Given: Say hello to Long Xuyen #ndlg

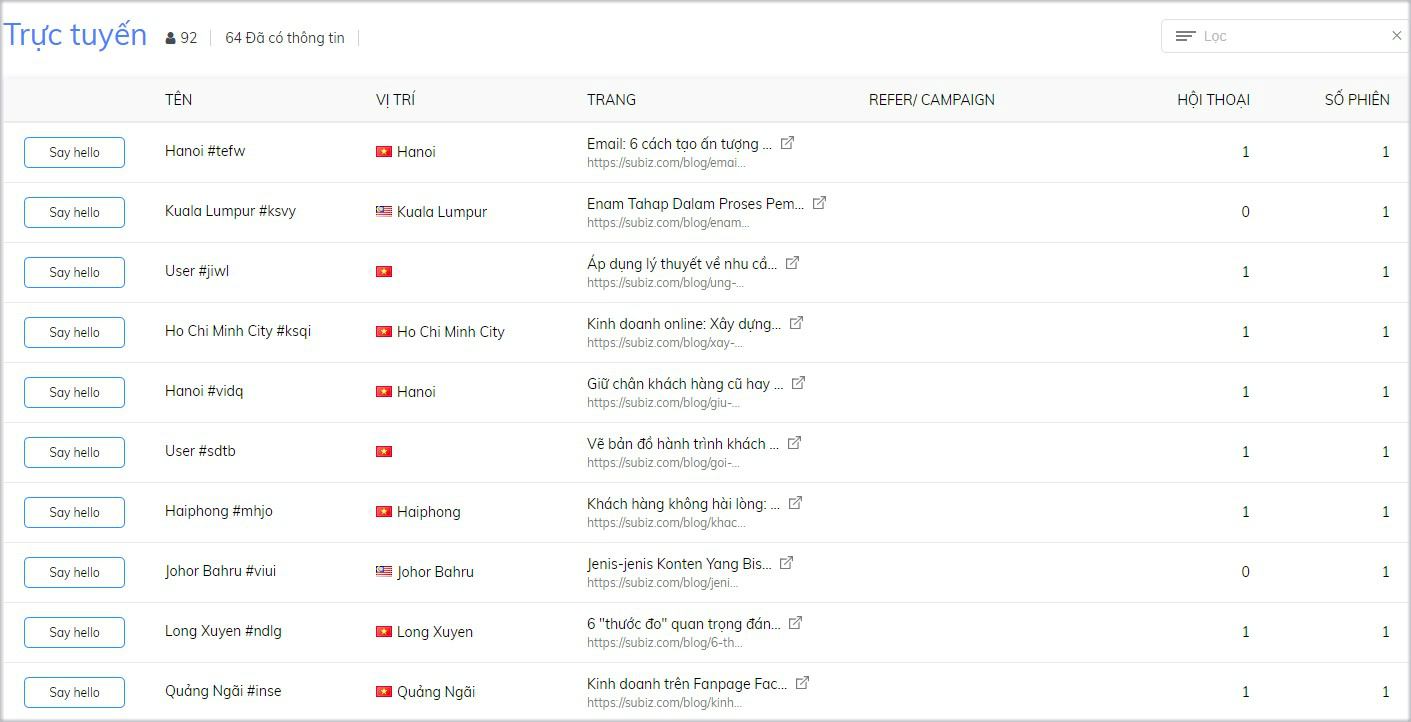Looking at the screenshot, I should (x=74, y=632).
